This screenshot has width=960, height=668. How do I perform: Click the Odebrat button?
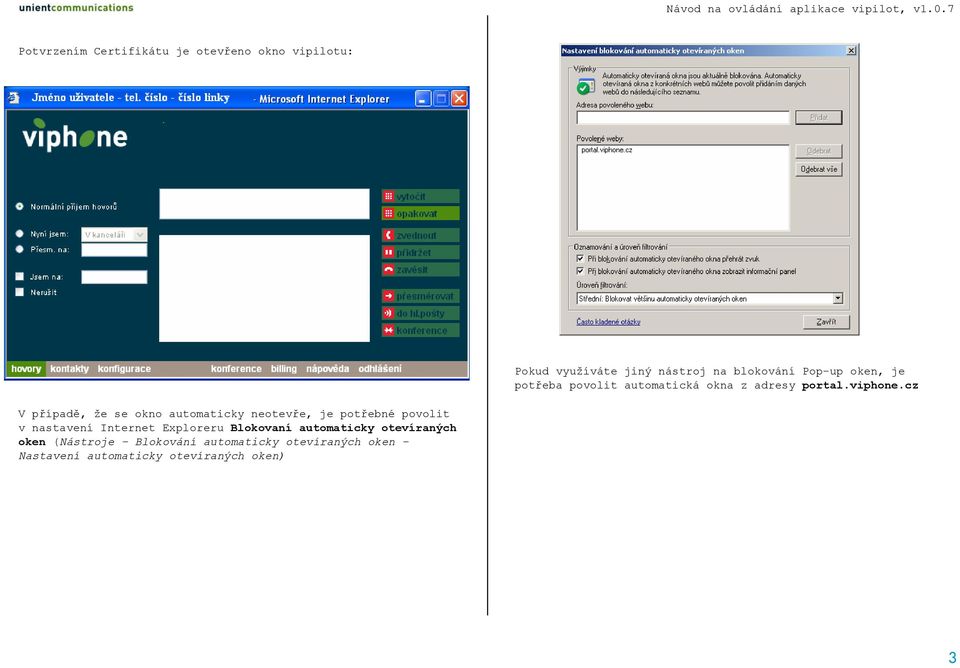(x=819, y=151)
